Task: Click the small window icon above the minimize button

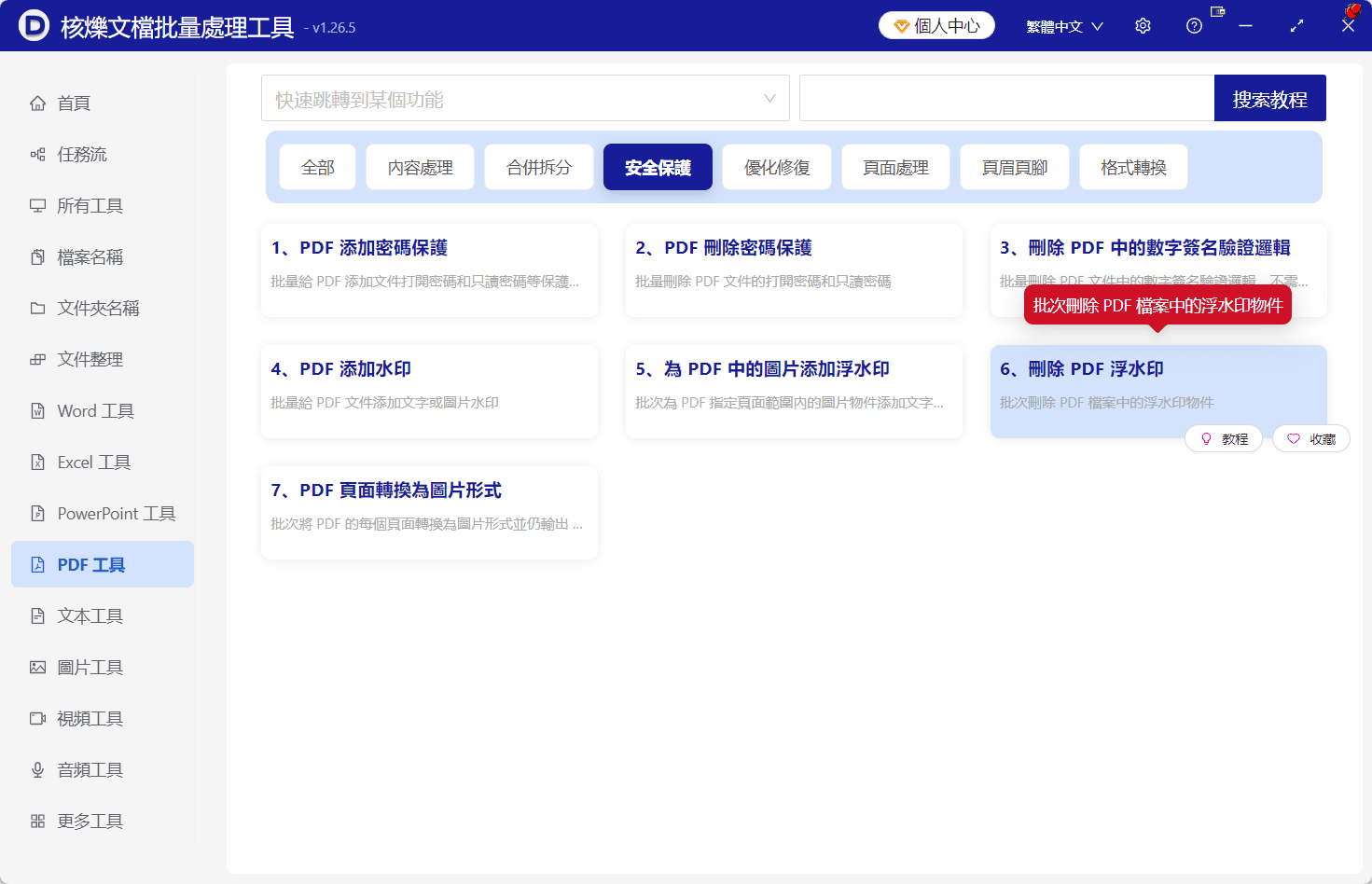Action: point(1217,11)
